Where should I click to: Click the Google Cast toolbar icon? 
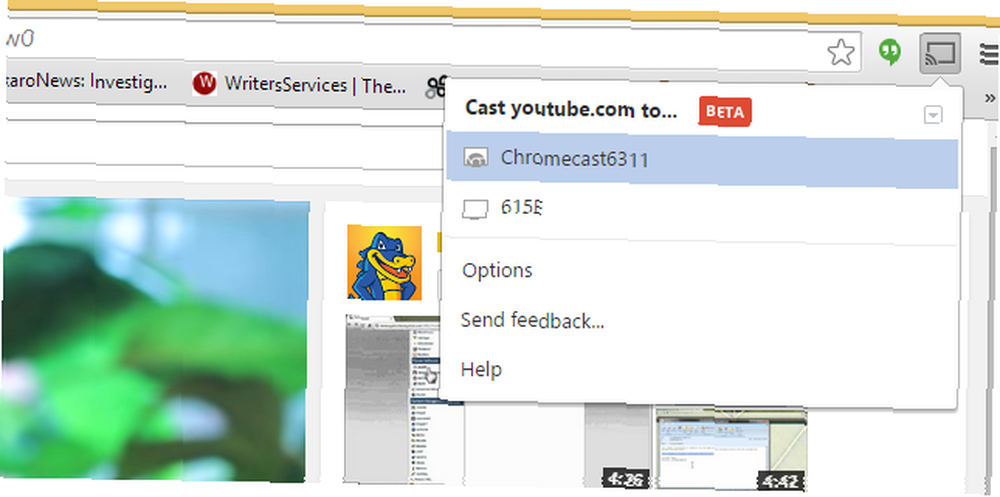click(x=940, y=54)
